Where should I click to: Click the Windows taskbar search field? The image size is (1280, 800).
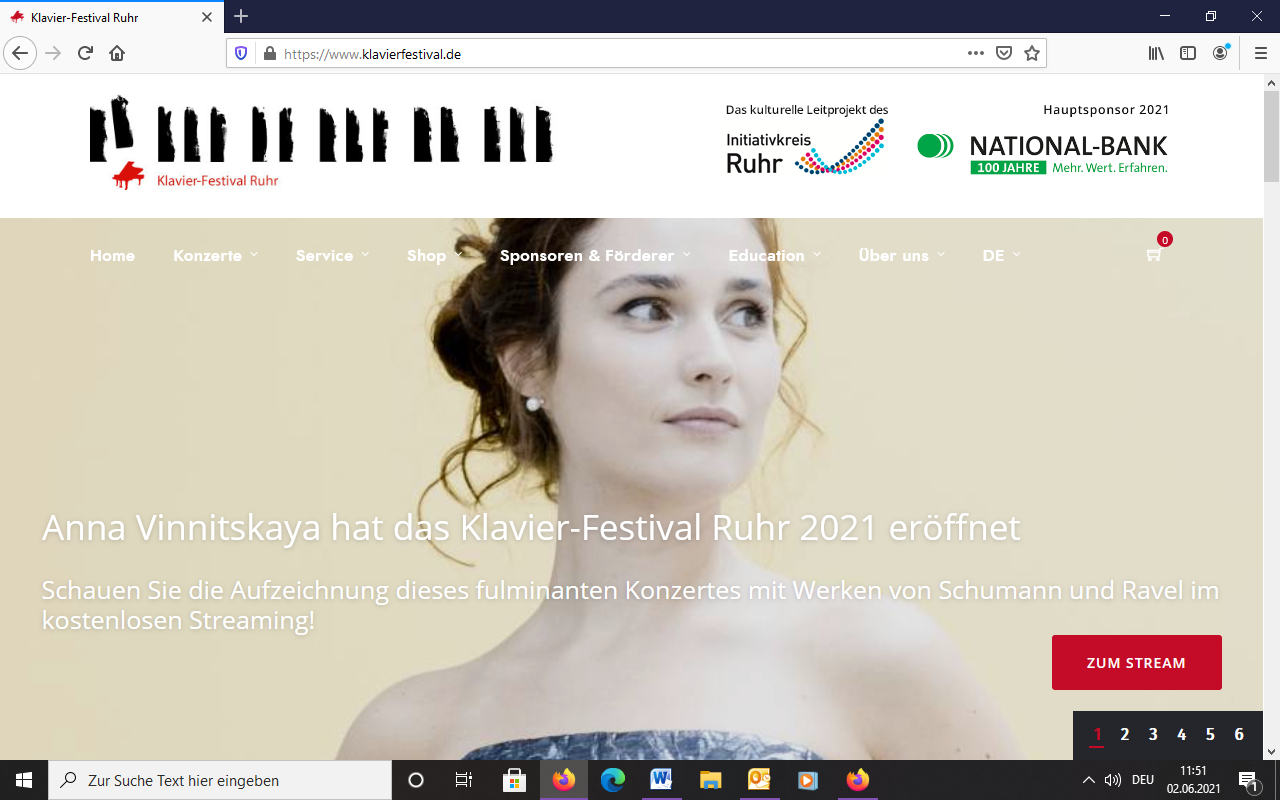coord(220,780)
